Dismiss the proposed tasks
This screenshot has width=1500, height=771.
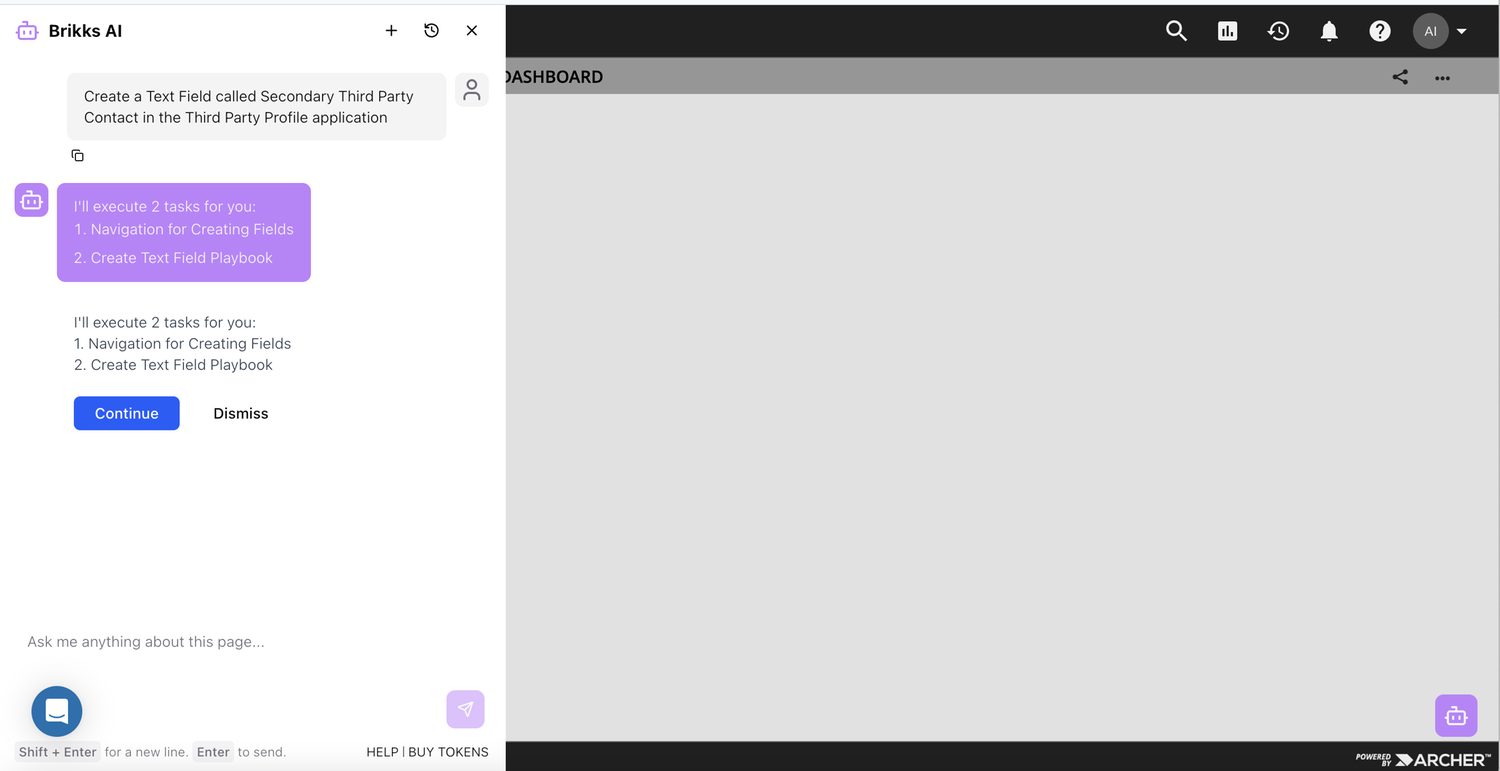[241, 413]
